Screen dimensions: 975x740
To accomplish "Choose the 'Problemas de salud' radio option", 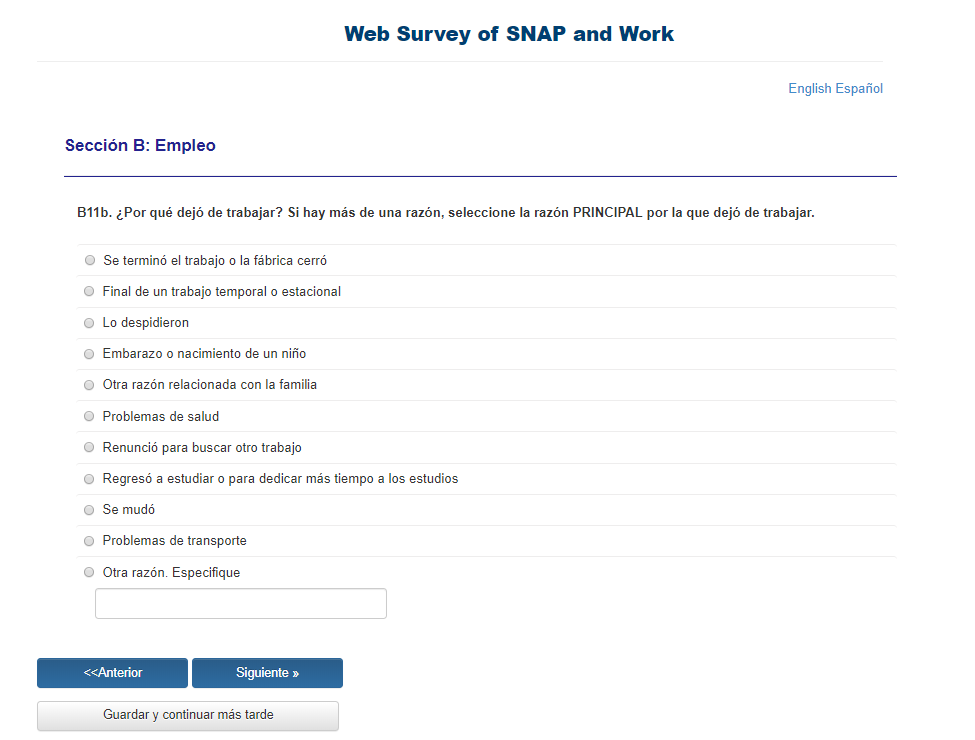I will click(89, 416).
